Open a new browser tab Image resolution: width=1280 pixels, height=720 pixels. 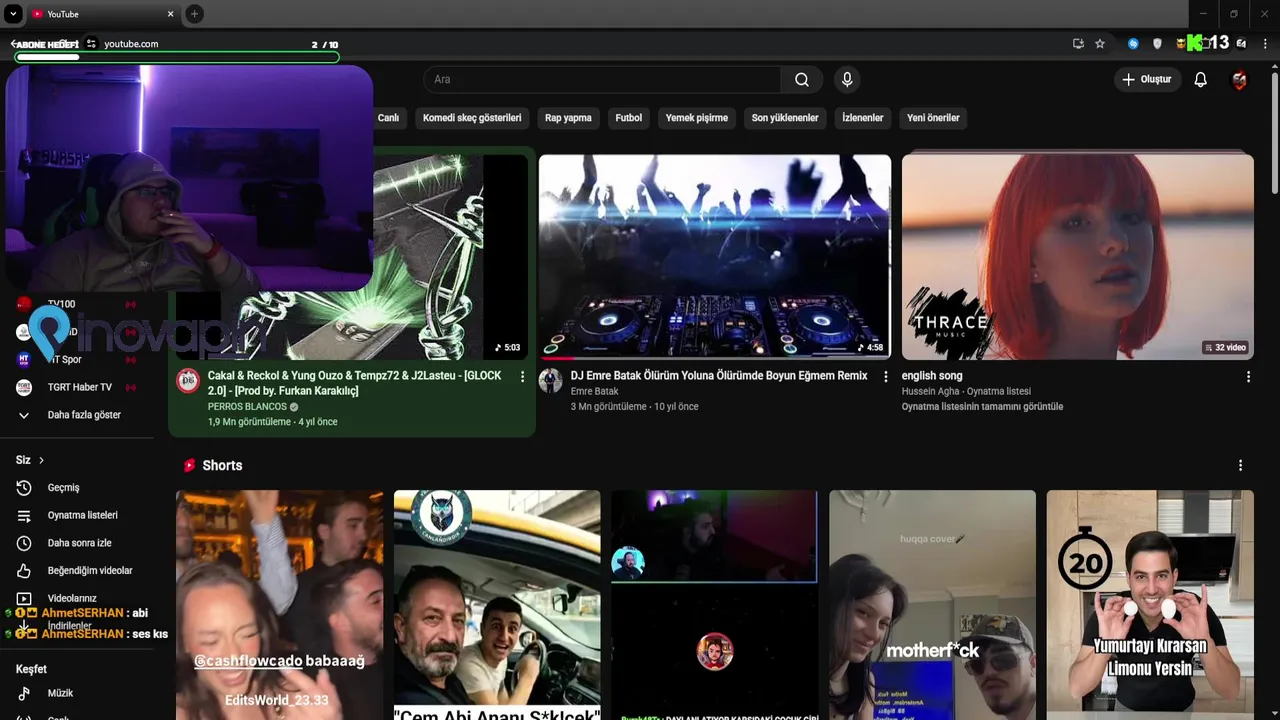tap(194, 14)
